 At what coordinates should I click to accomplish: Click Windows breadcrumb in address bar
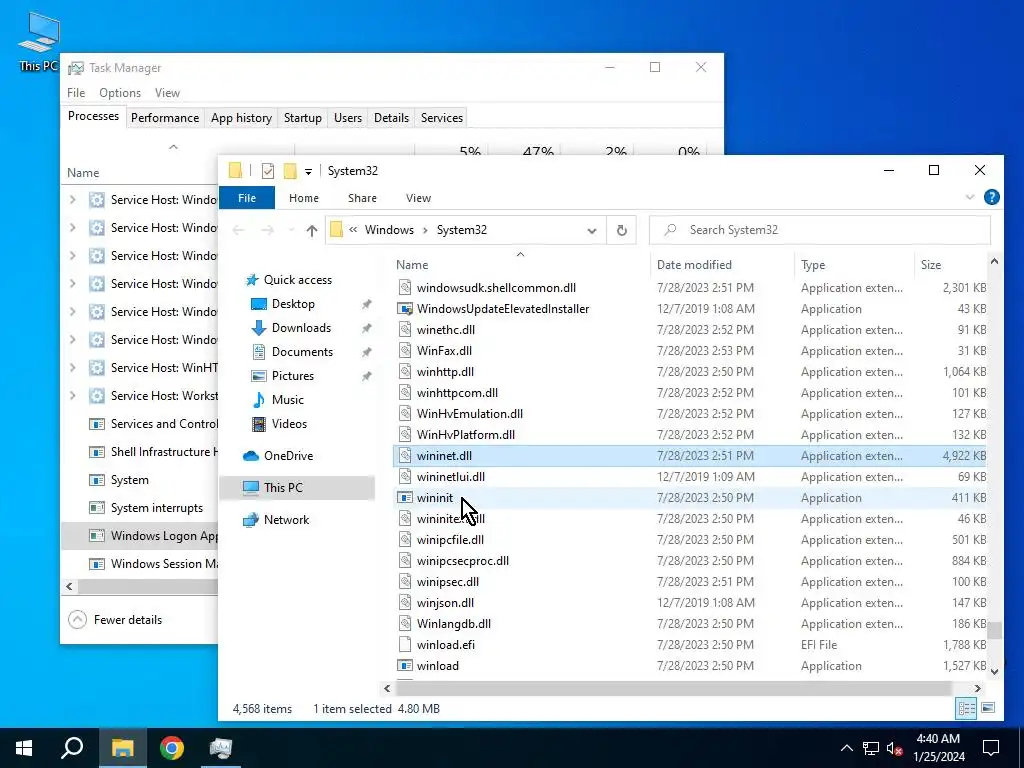click(x=389, y=230)
